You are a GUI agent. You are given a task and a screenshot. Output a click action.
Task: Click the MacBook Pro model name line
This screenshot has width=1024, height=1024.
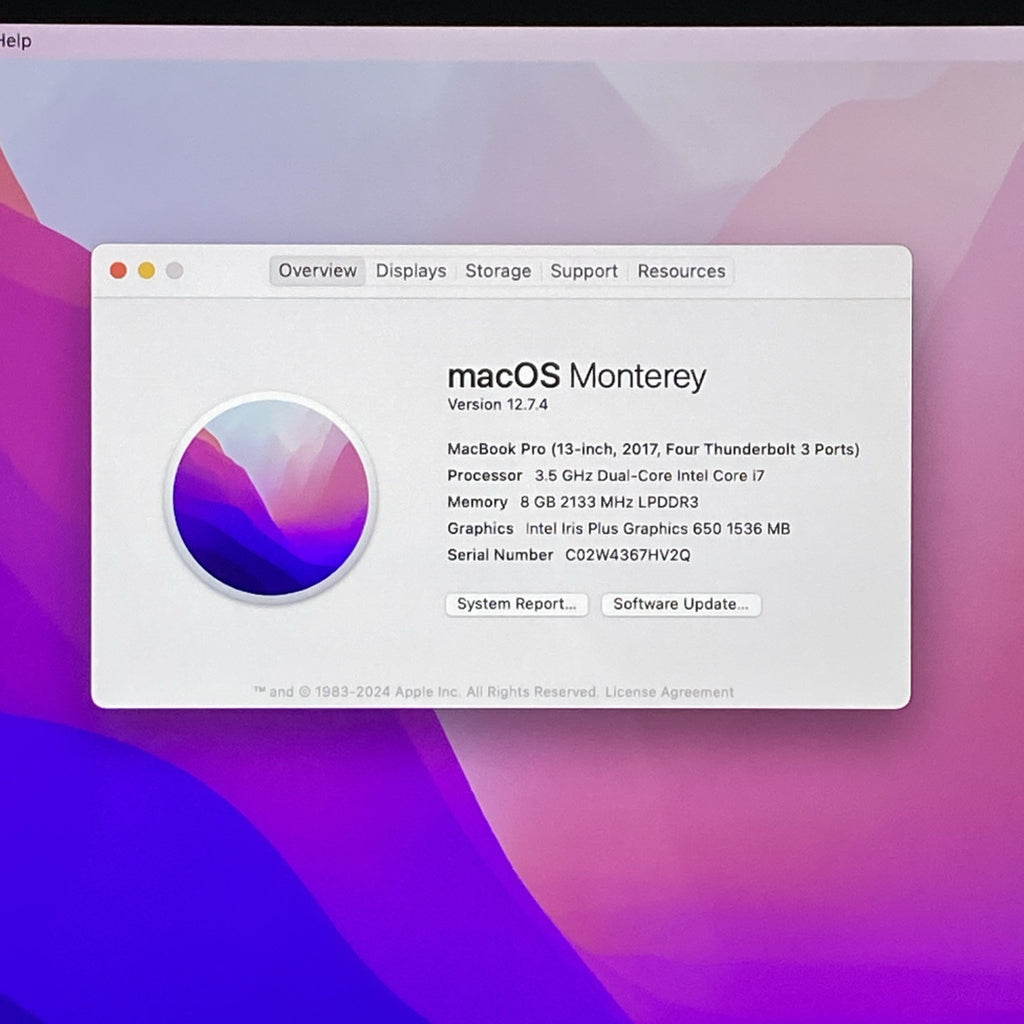click(653, 449)
